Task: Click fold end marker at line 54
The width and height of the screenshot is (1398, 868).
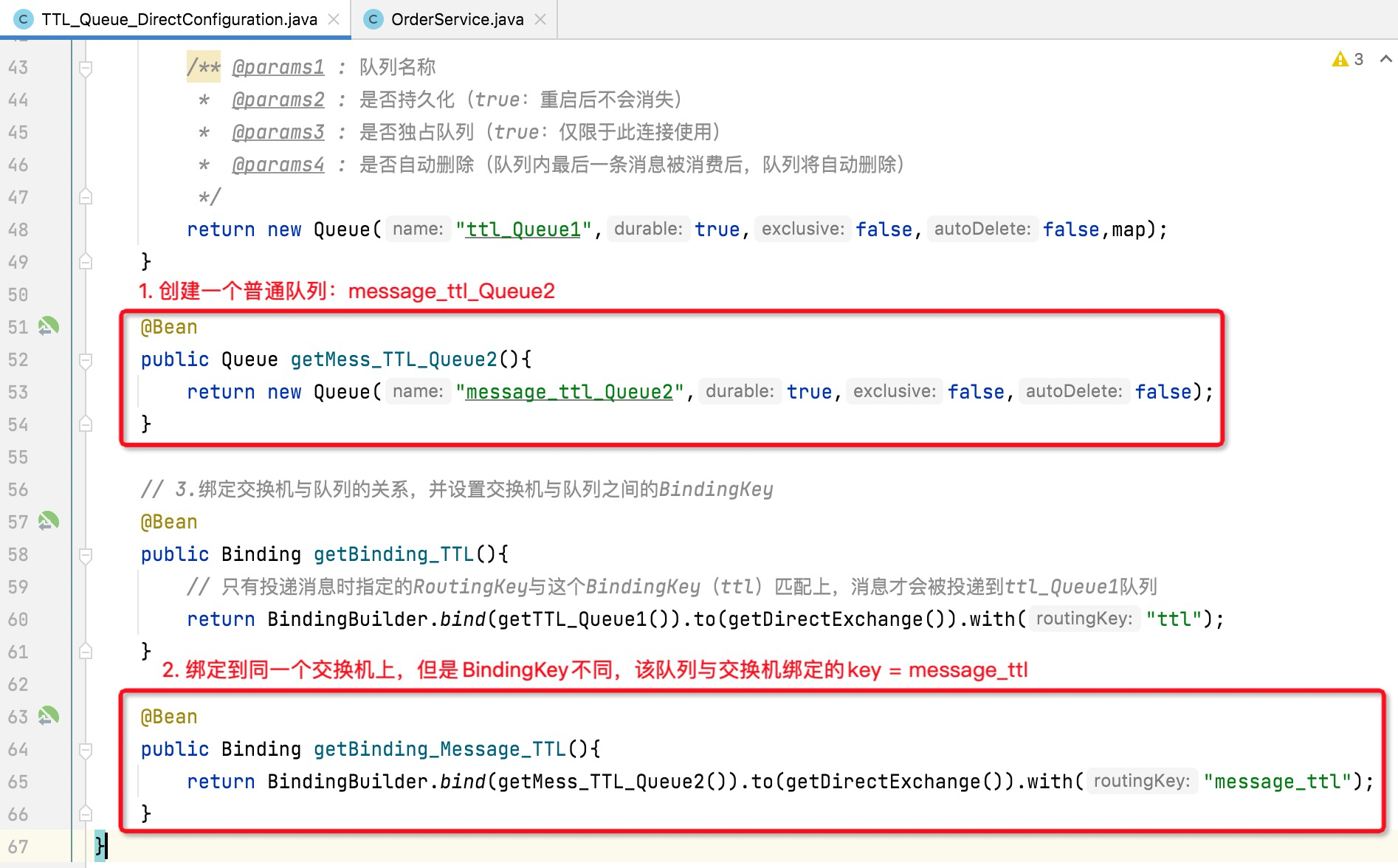Action: (86, 424)
